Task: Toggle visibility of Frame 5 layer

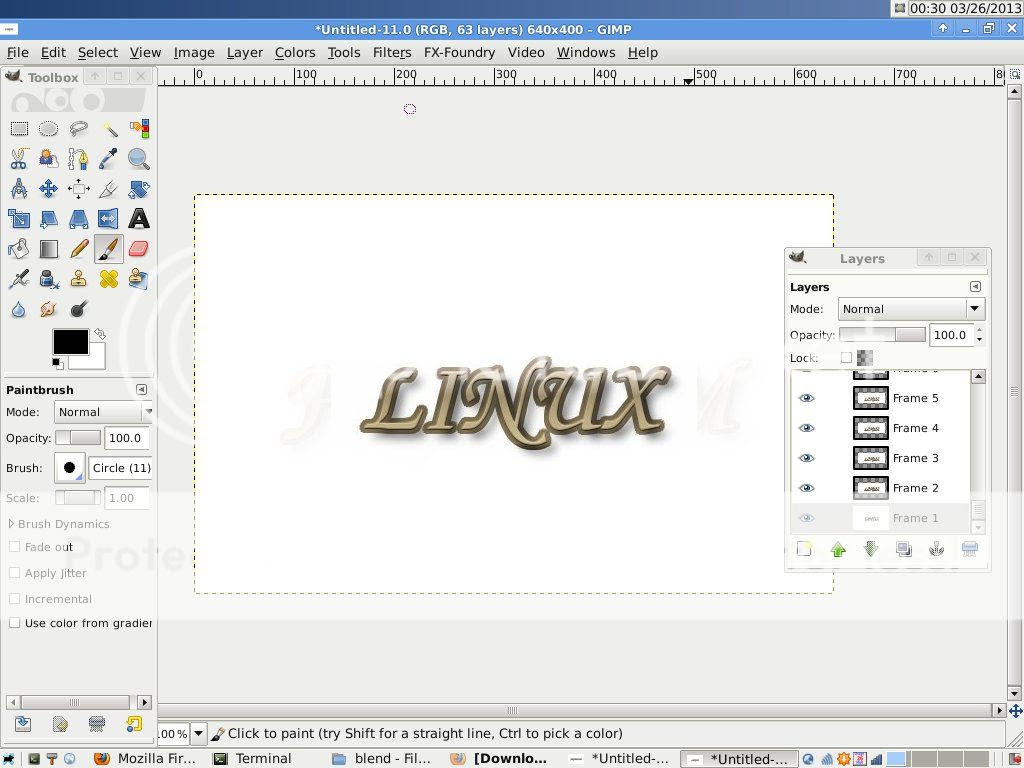Action: [x=807, y=398]
